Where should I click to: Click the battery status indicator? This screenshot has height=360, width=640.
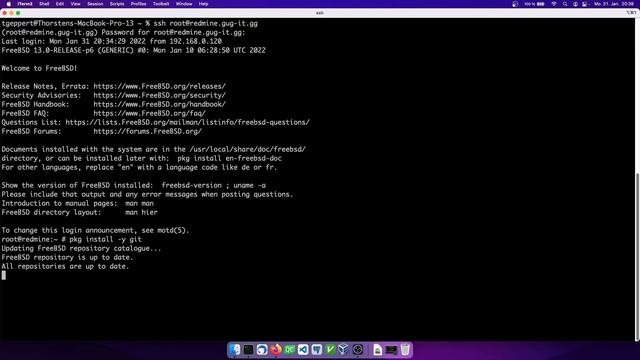535,4
